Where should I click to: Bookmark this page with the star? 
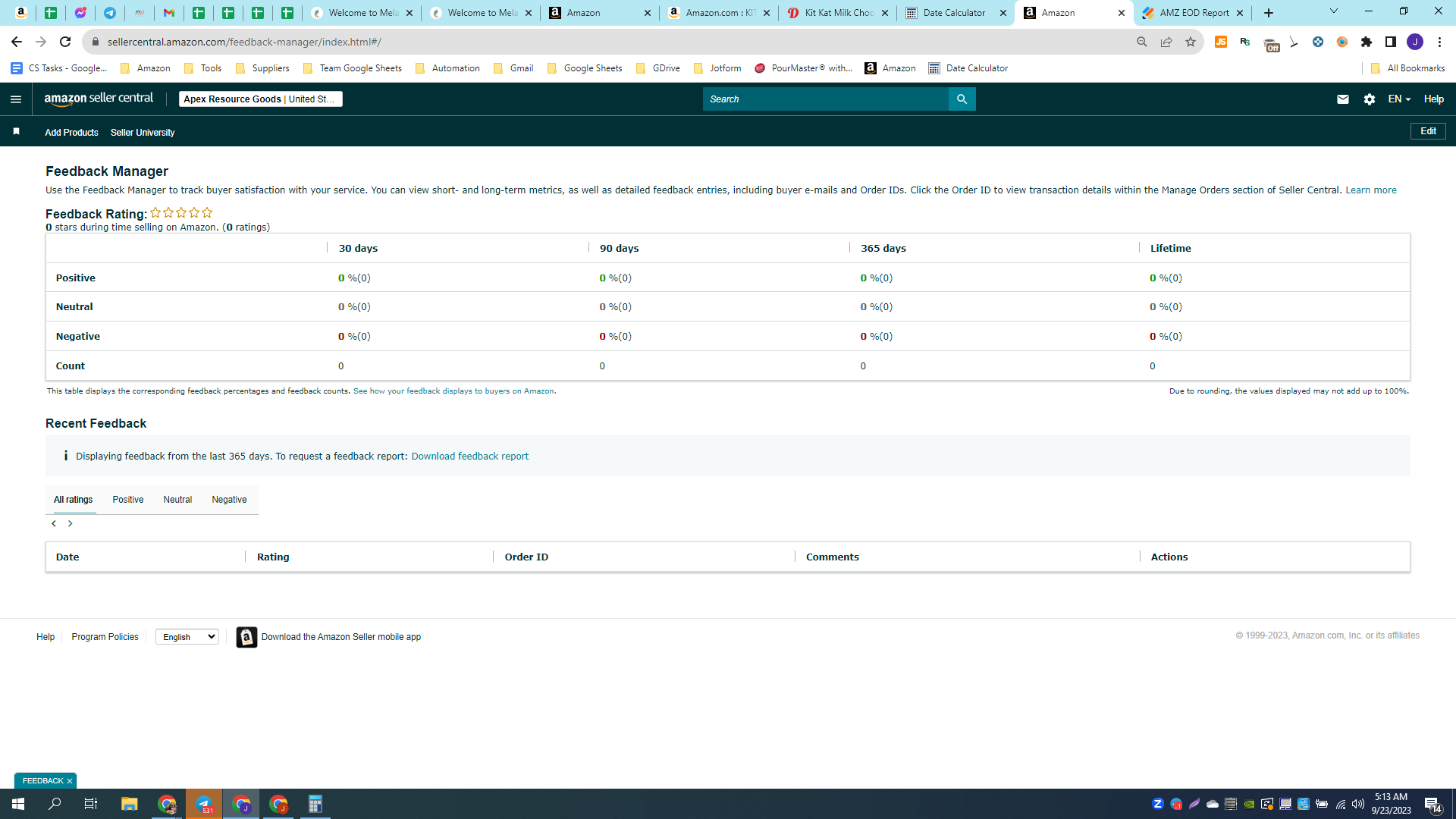1191,42
